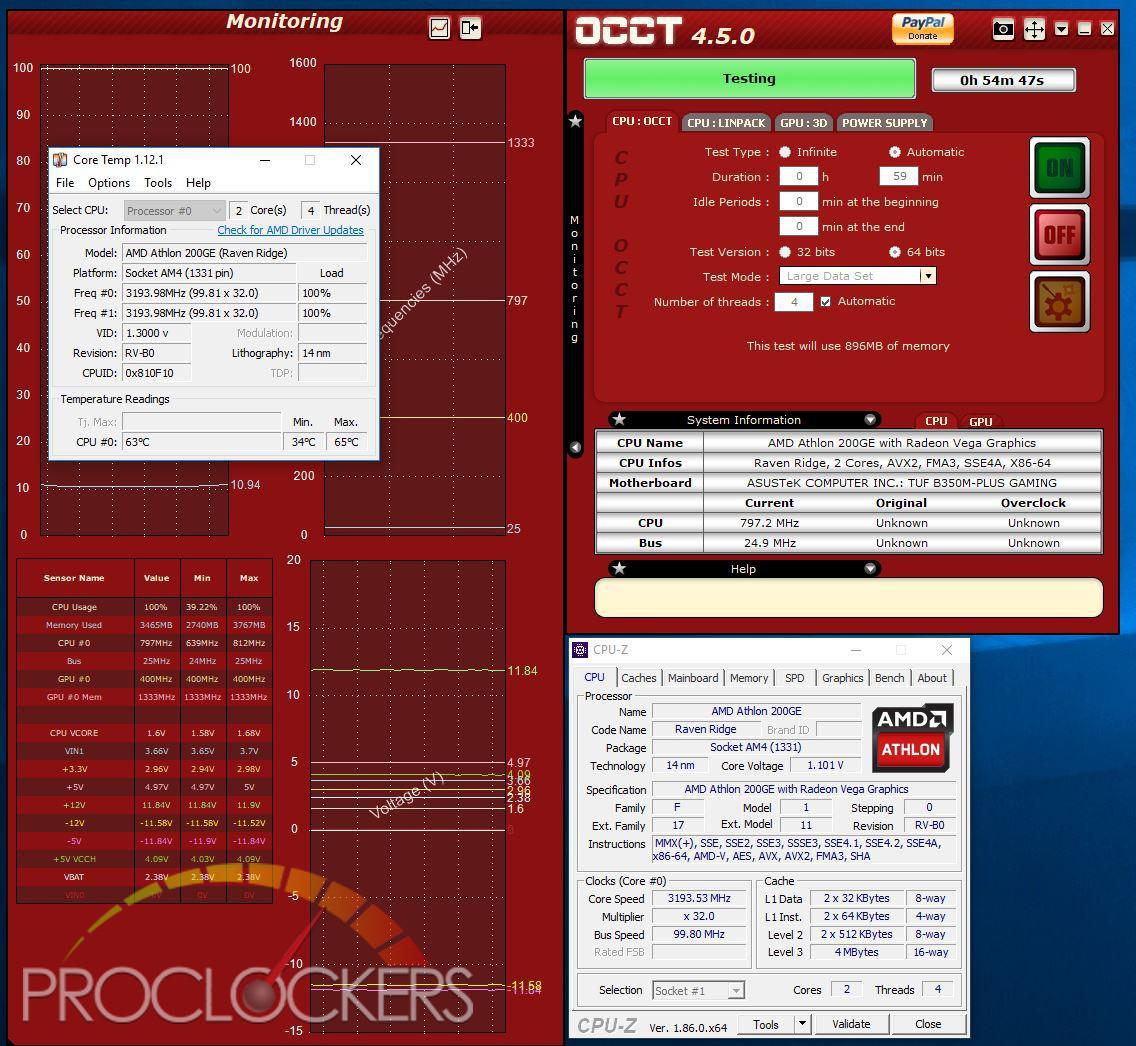Click the idle minutes at the beginning field
Viewport: 1136px width, 1046px height.
point(799,202)
